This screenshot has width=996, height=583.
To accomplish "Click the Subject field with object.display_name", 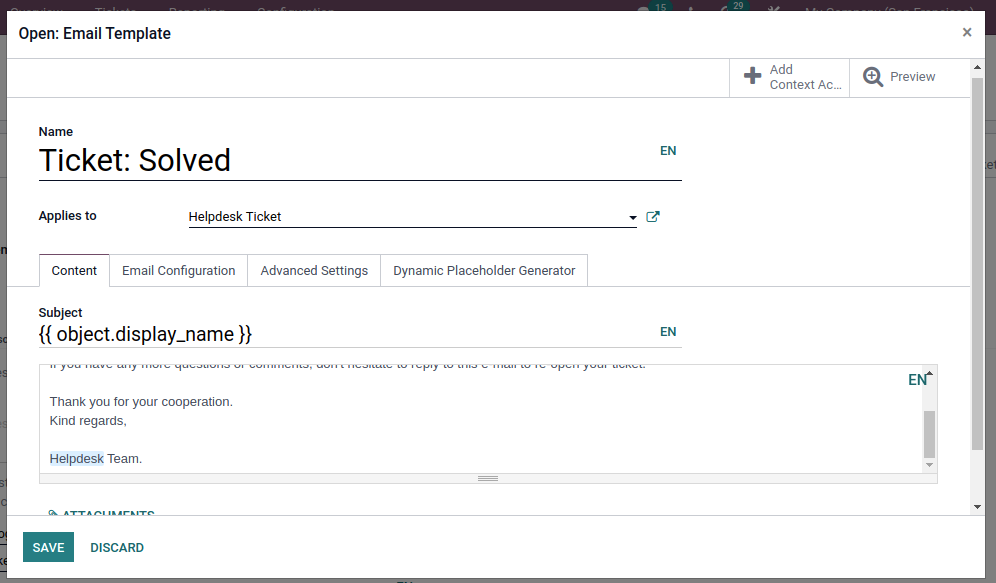I will coord(340,334).
